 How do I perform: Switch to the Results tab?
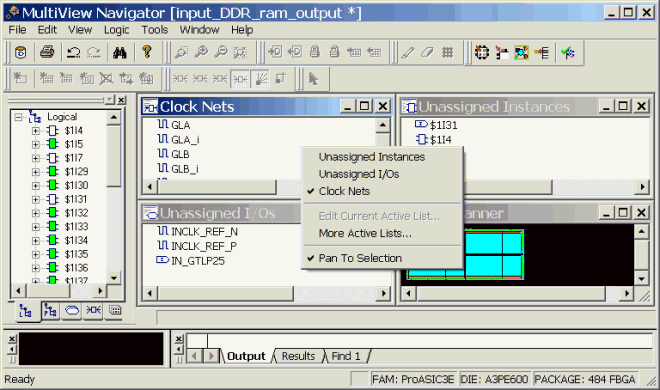[x=298, y=356]
